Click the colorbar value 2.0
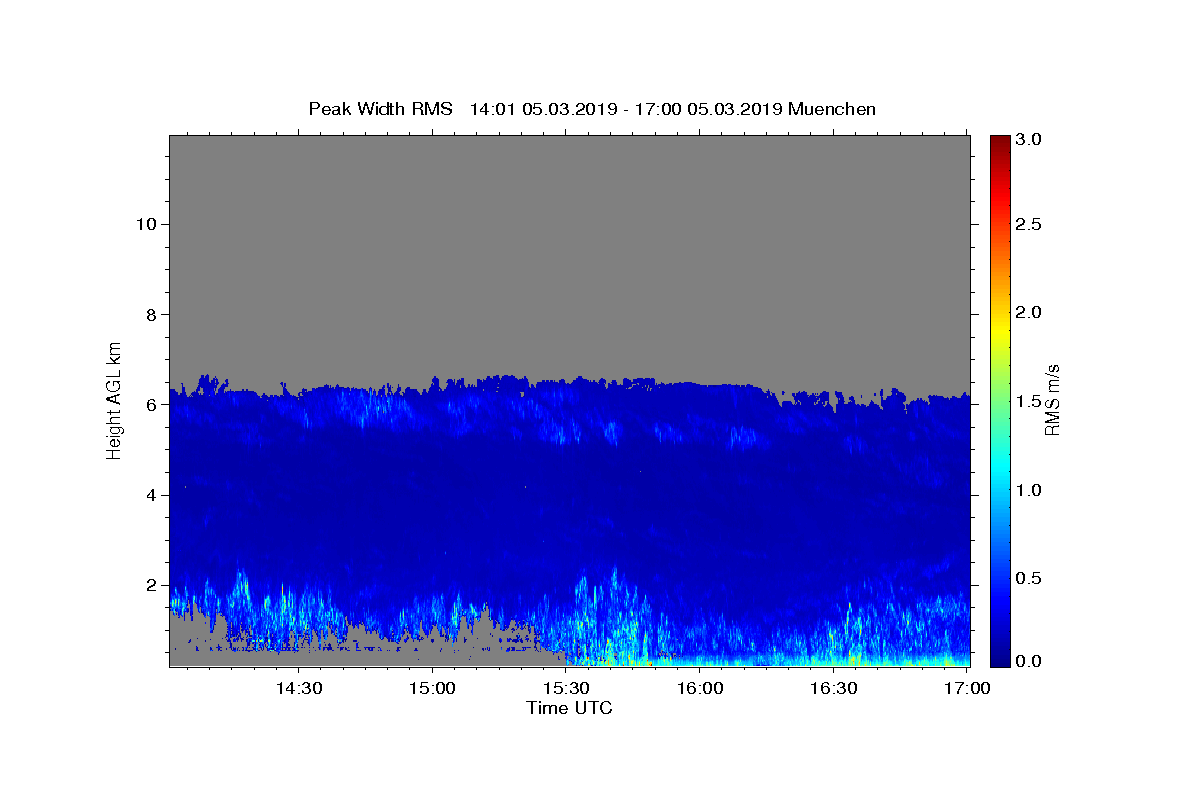 pyautogui.click(x=1029, y=312)
